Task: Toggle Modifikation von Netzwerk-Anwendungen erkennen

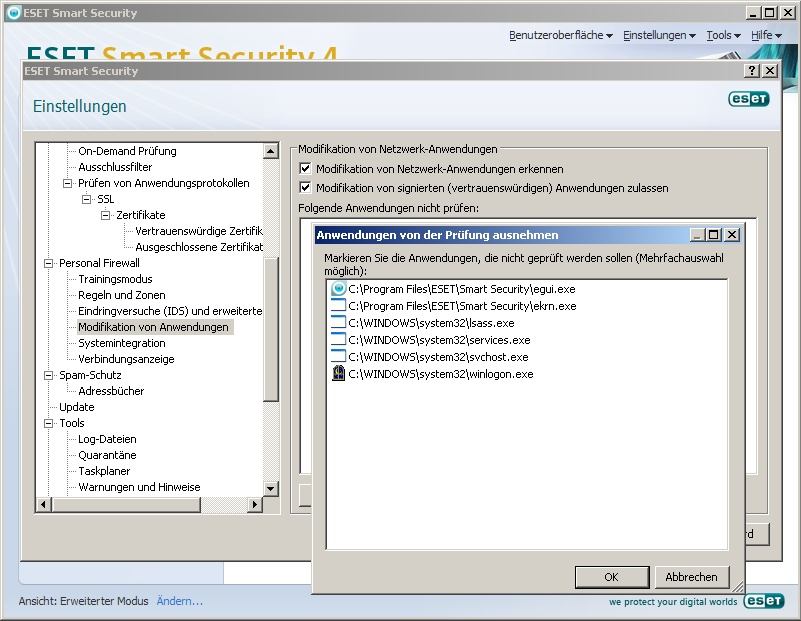Action: (305, 168)
